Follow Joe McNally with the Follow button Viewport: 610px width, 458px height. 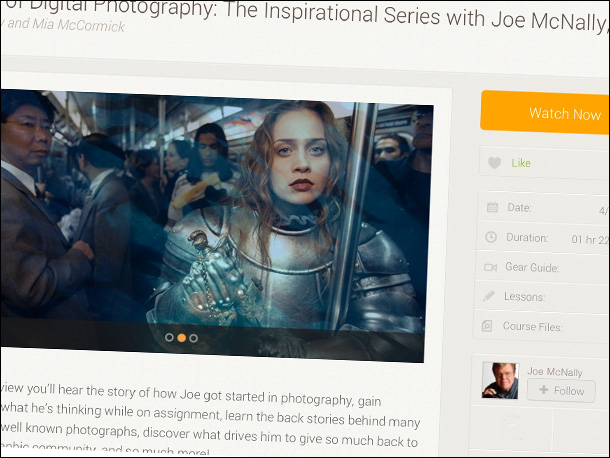(x=561, y=390)
